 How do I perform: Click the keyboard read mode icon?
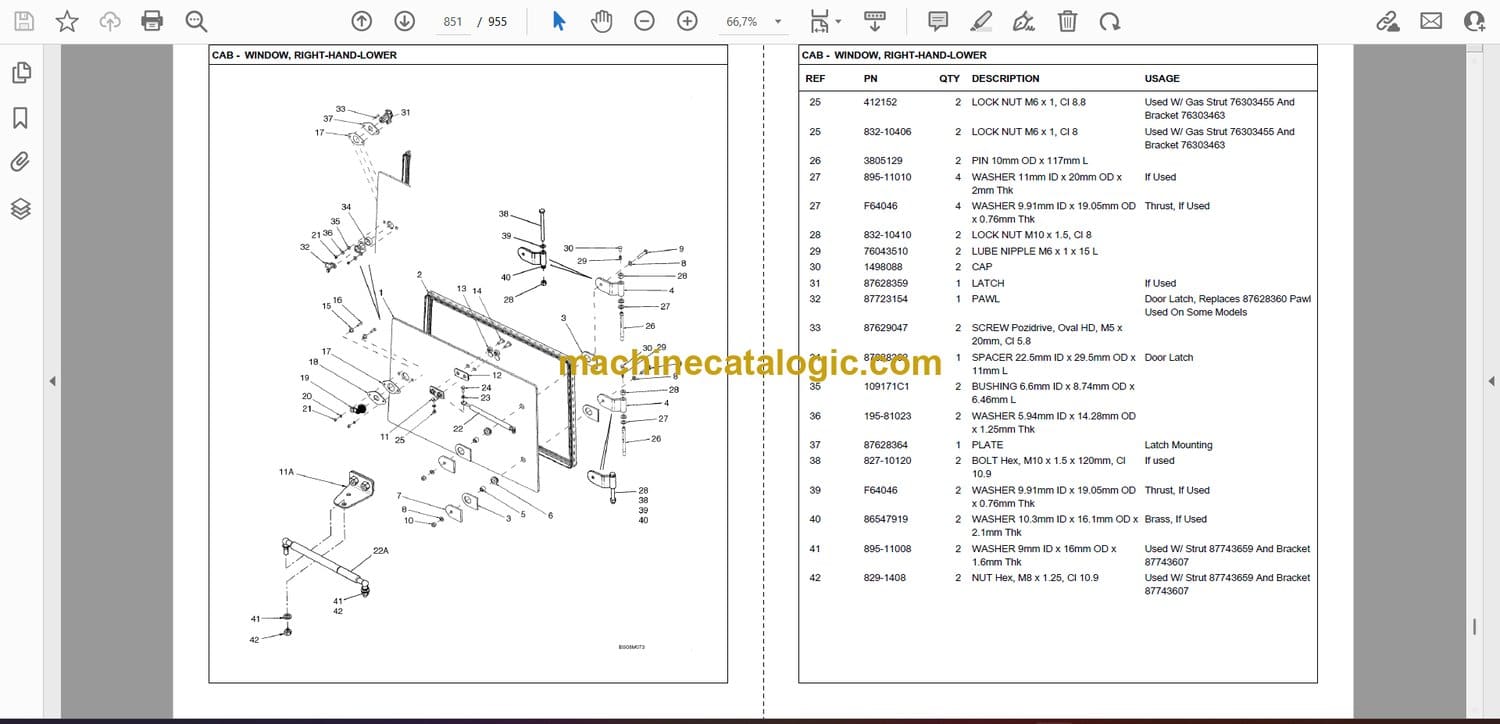coord(875,21)
